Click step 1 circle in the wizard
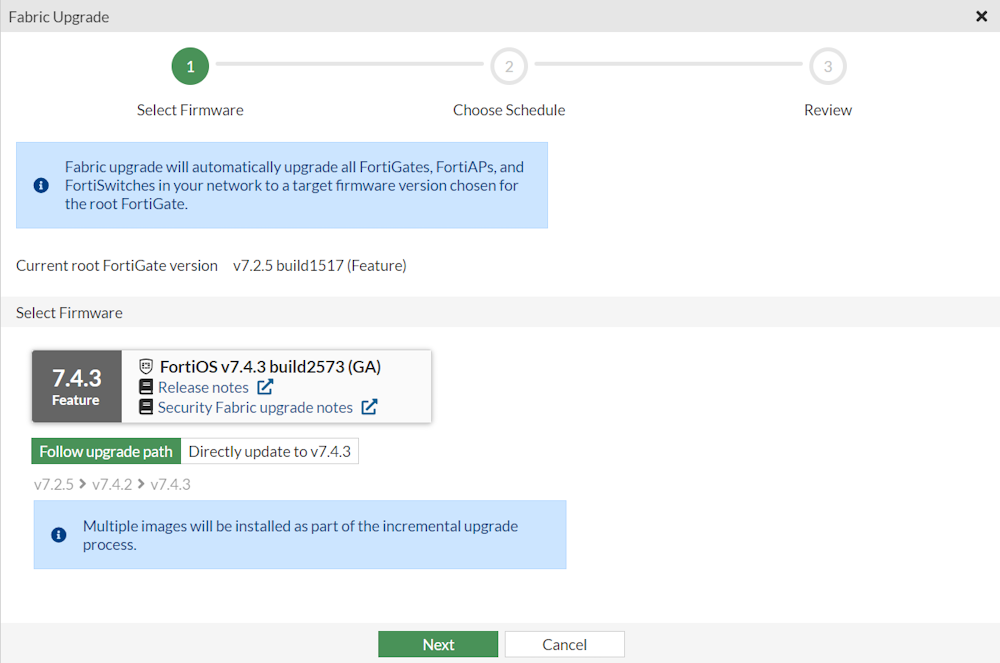The image size is (1000, 663). click(x=190, y=66)
